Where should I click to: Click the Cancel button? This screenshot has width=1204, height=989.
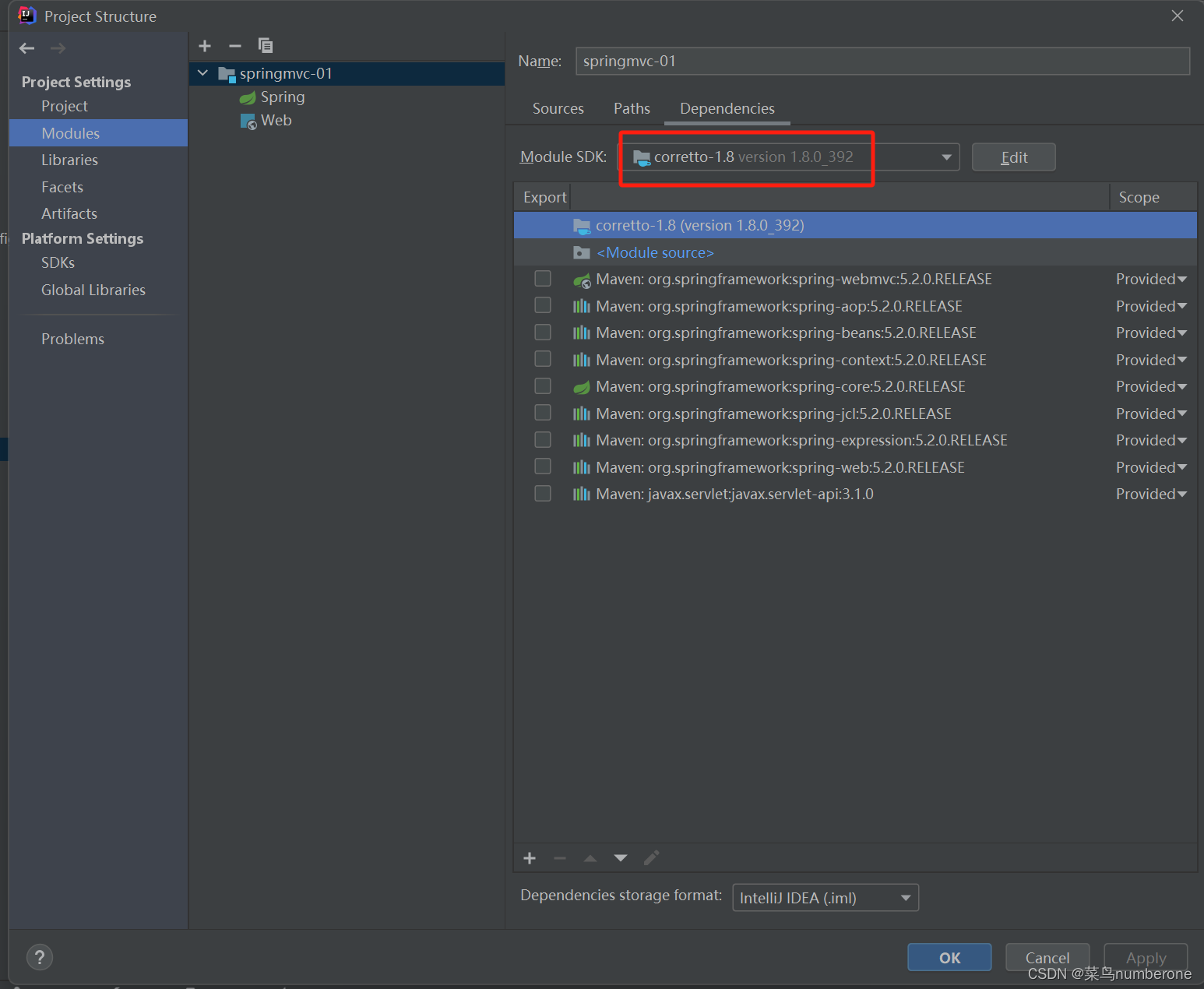[1047, 958]
